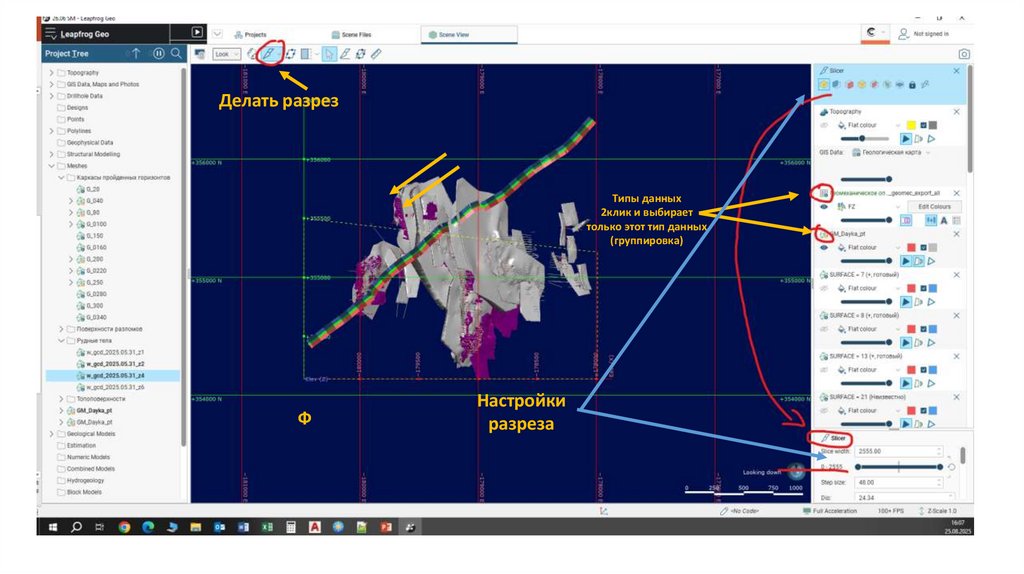Toggle the checkbox in Topography colour row

923,125
